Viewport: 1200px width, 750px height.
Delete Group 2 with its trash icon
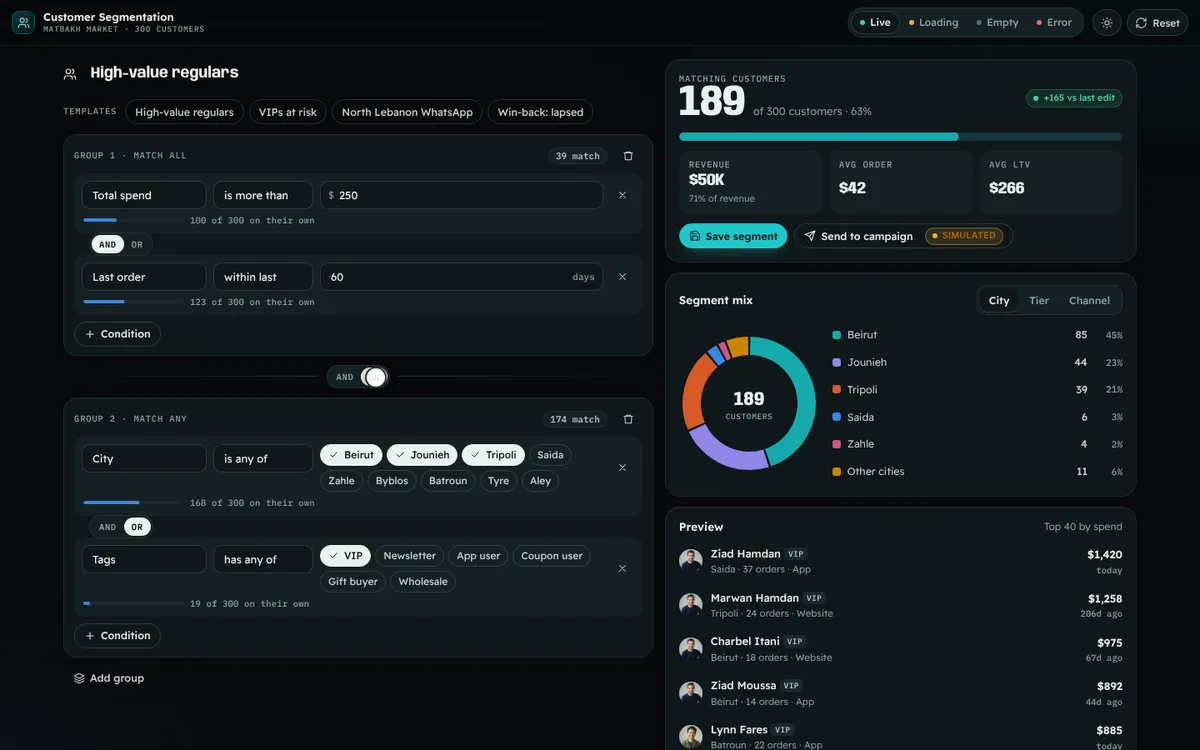(x=628, y=419)
